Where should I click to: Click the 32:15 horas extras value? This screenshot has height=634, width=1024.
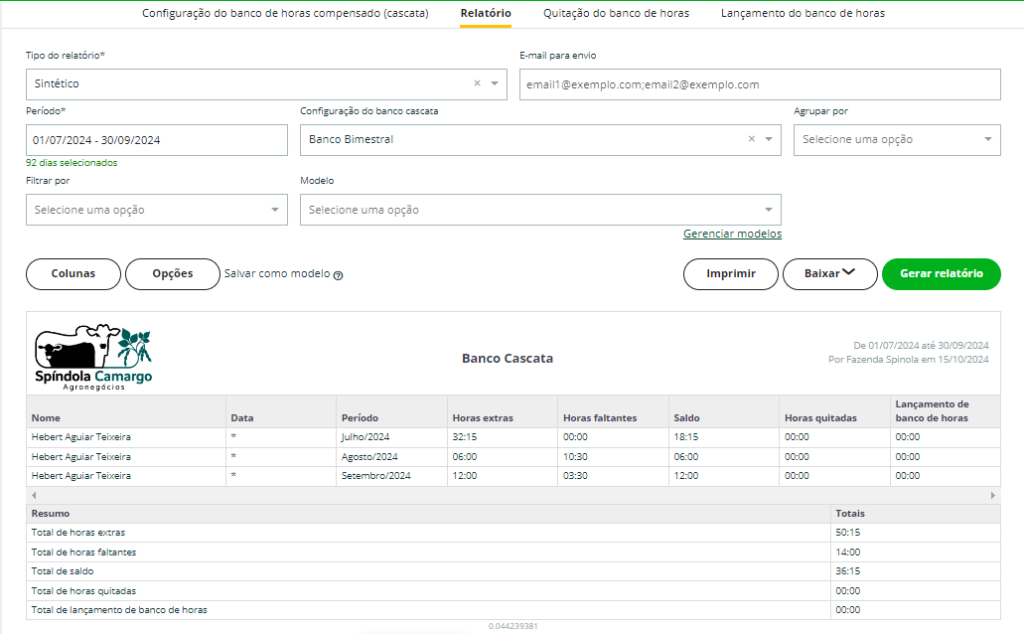pyautogui.click(x=464, y=437)
